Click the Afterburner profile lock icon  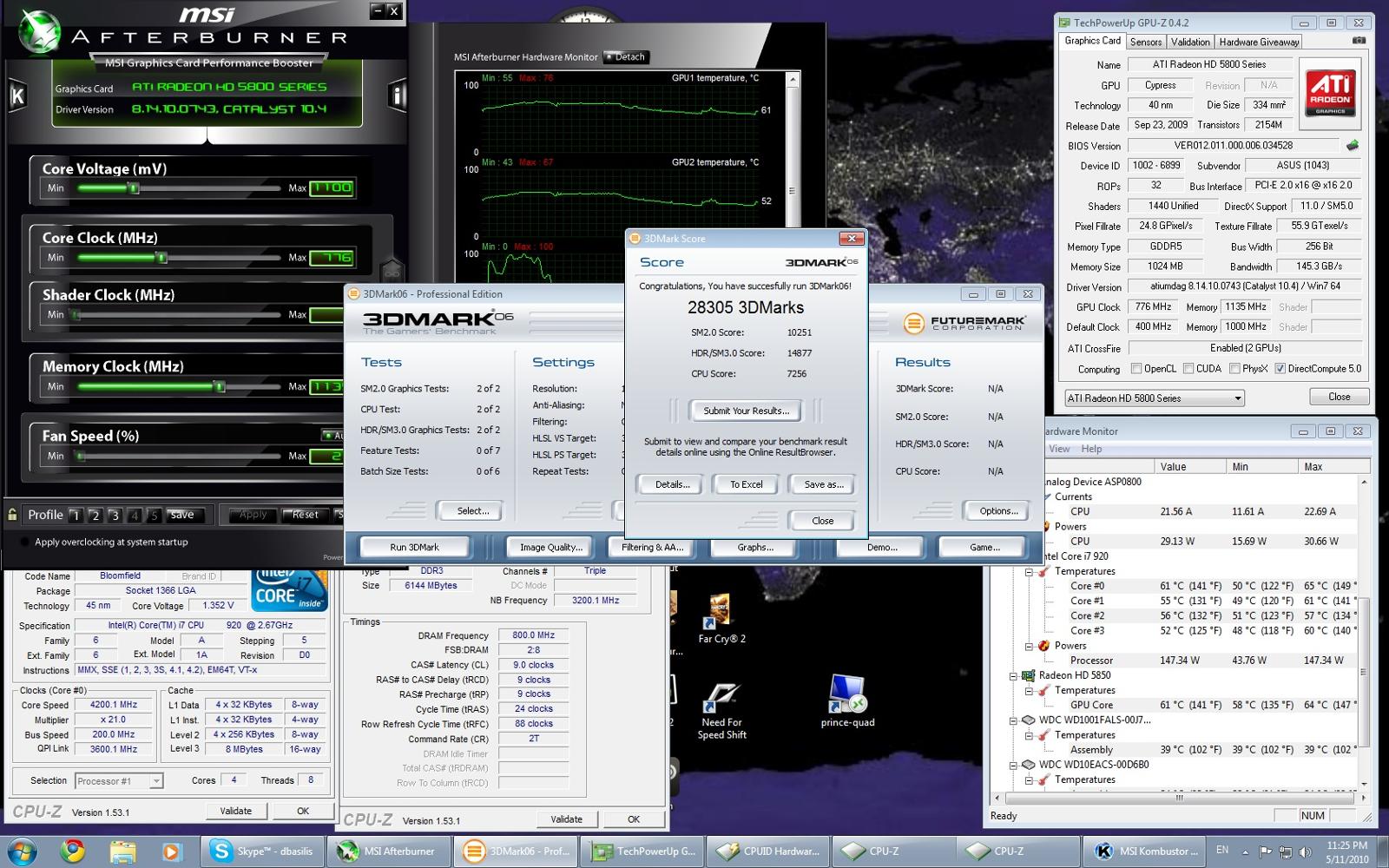[12, 515]
